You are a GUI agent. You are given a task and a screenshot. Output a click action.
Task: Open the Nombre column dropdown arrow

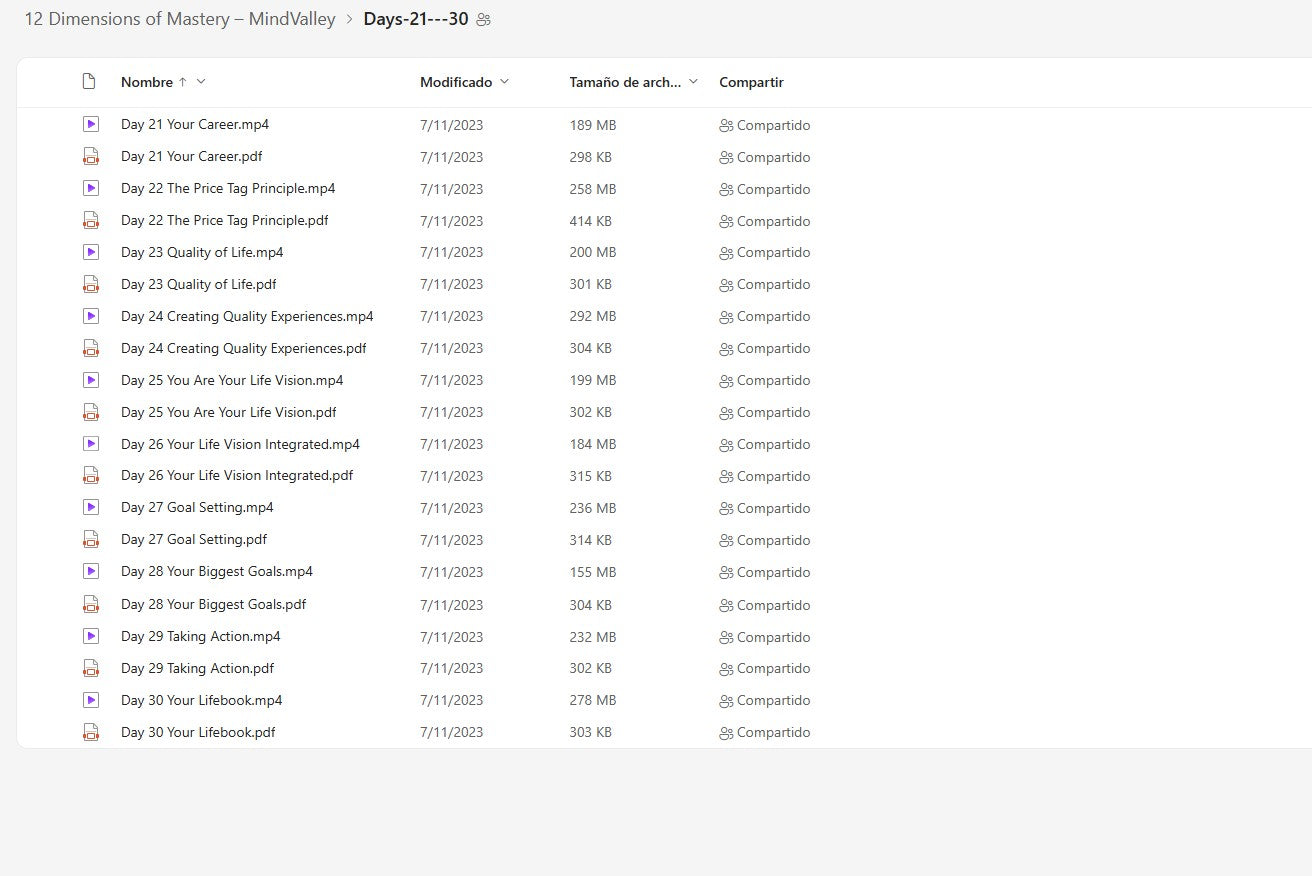tap(201, 82)
